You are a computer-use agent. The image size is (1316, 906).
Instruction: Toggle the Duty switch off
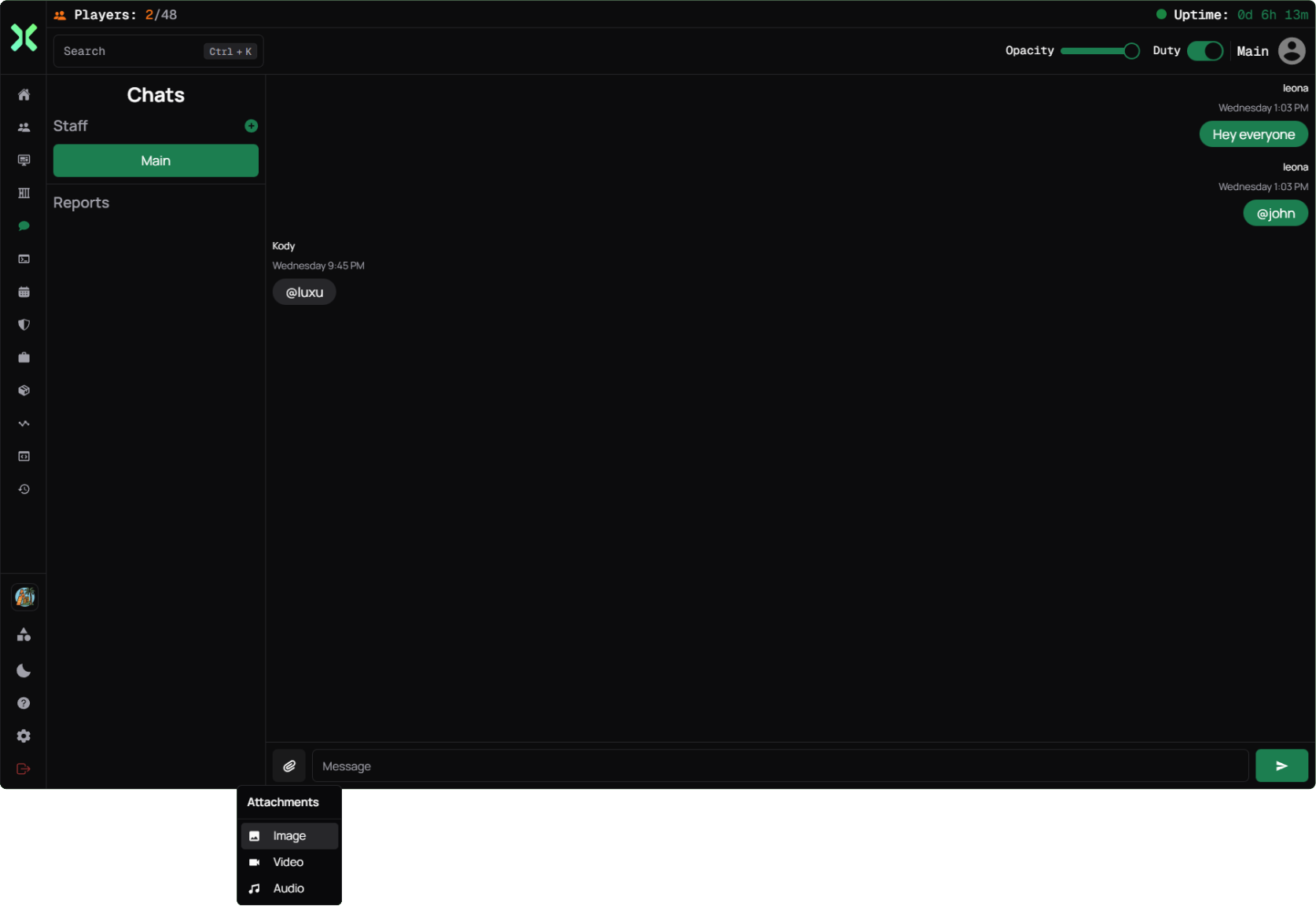(1205, 50)
